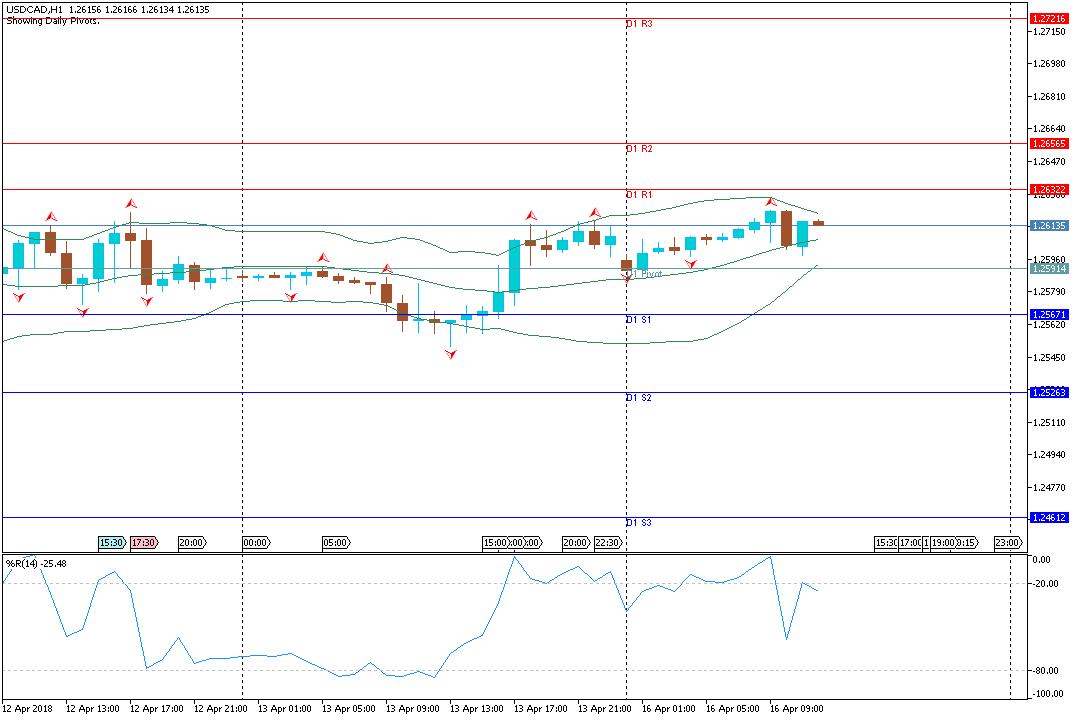
Task: Click the current price label 1.26135
Action: (x=1049, y=226)
